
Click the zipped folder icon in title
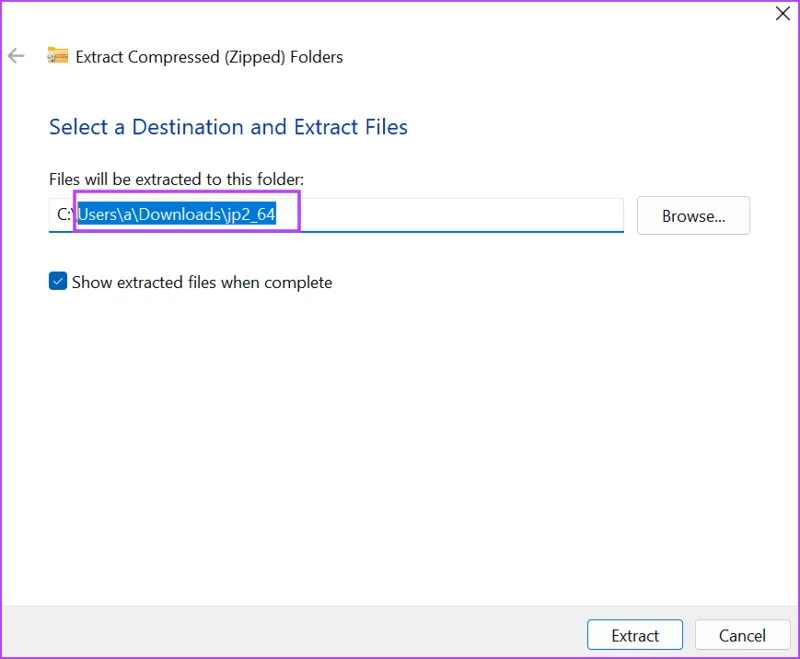pyautogui.click(x=58, y=55)
